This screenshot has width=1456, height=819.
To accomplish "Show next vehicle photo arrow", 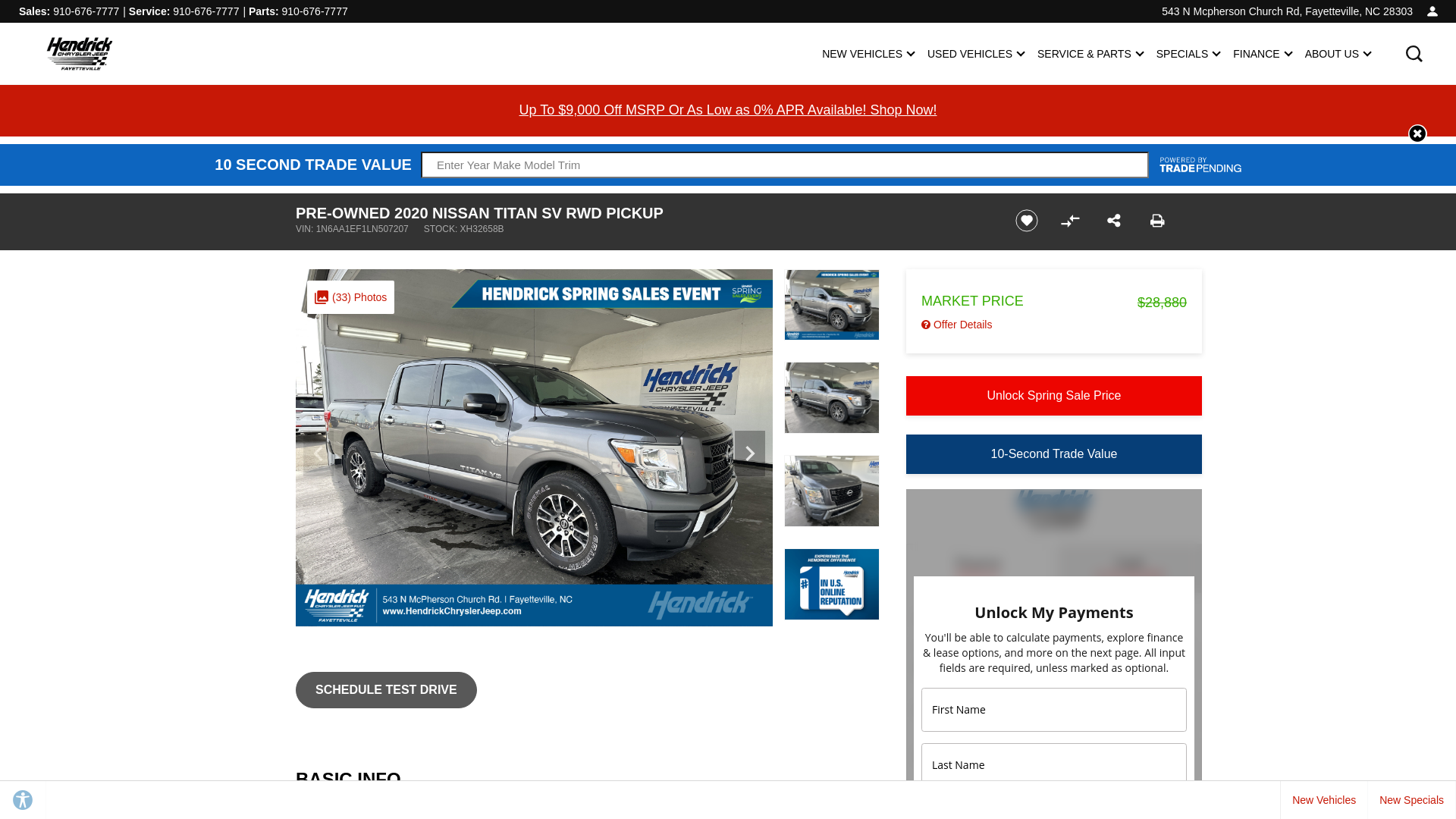I will click(750, 453).
